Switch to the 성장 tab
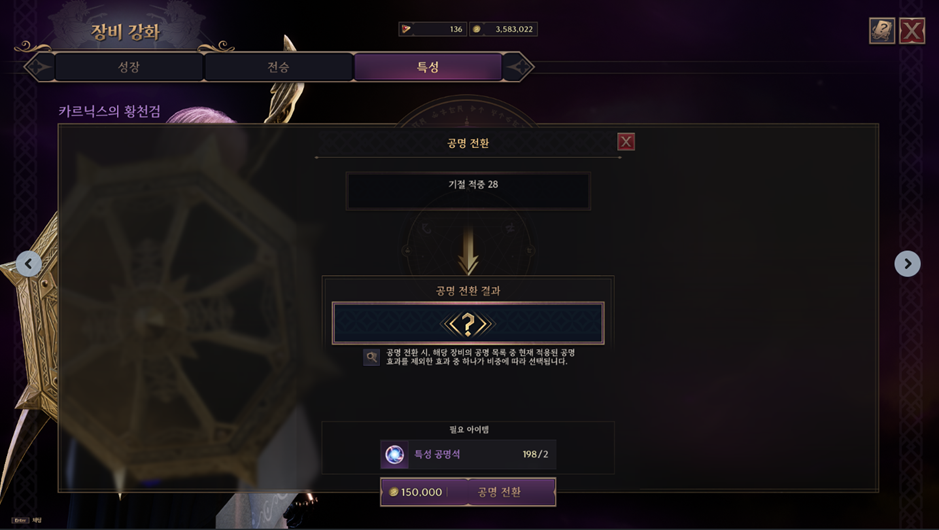Image resolution: width=939 pixels, height=530 pixels. pyautogui.click(x=129, y=66)
